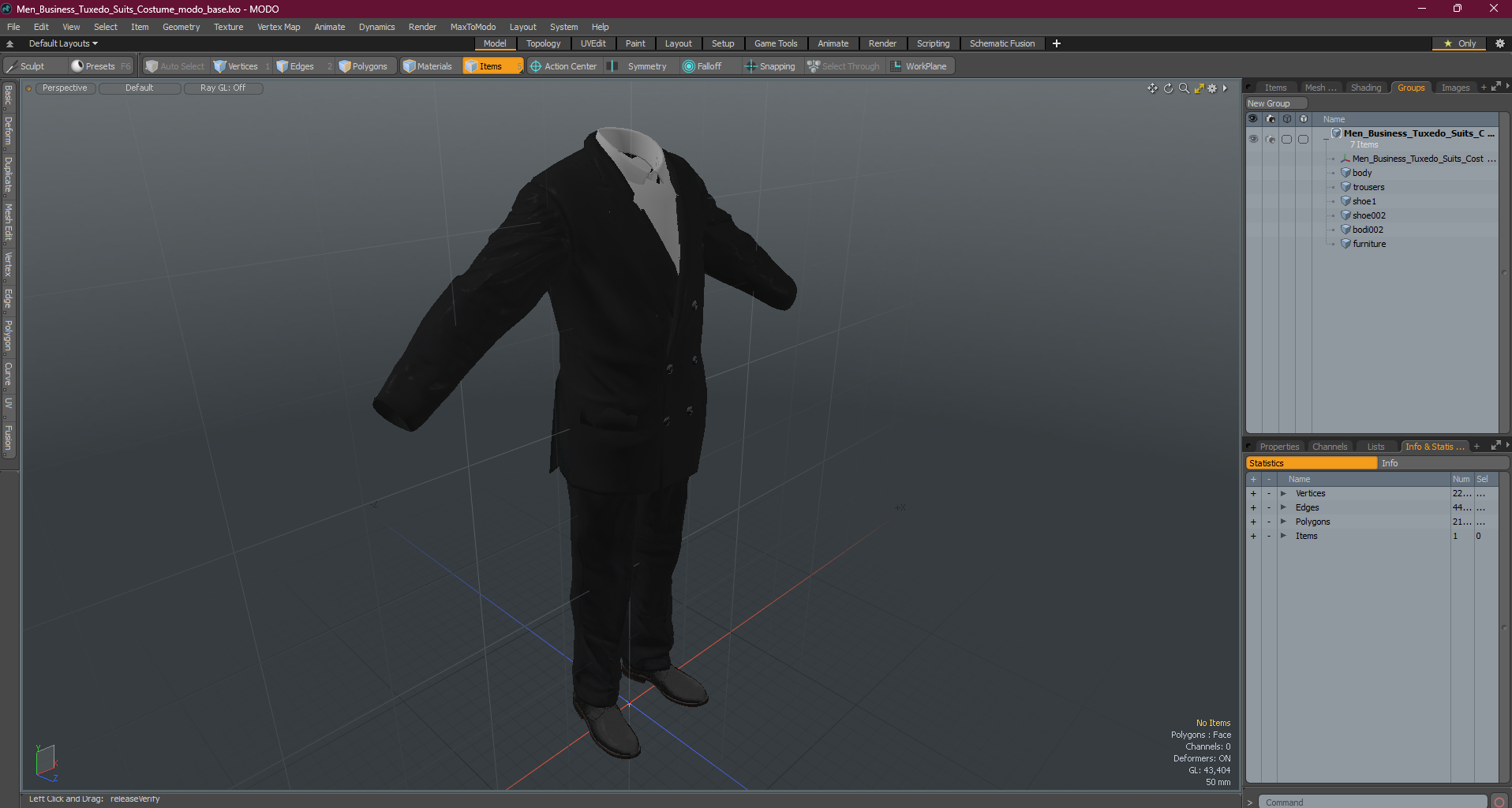Add Vertices to selection with plus
Image resolution: width=1512 pixels, height=808 pixels.
[1253, 493]
